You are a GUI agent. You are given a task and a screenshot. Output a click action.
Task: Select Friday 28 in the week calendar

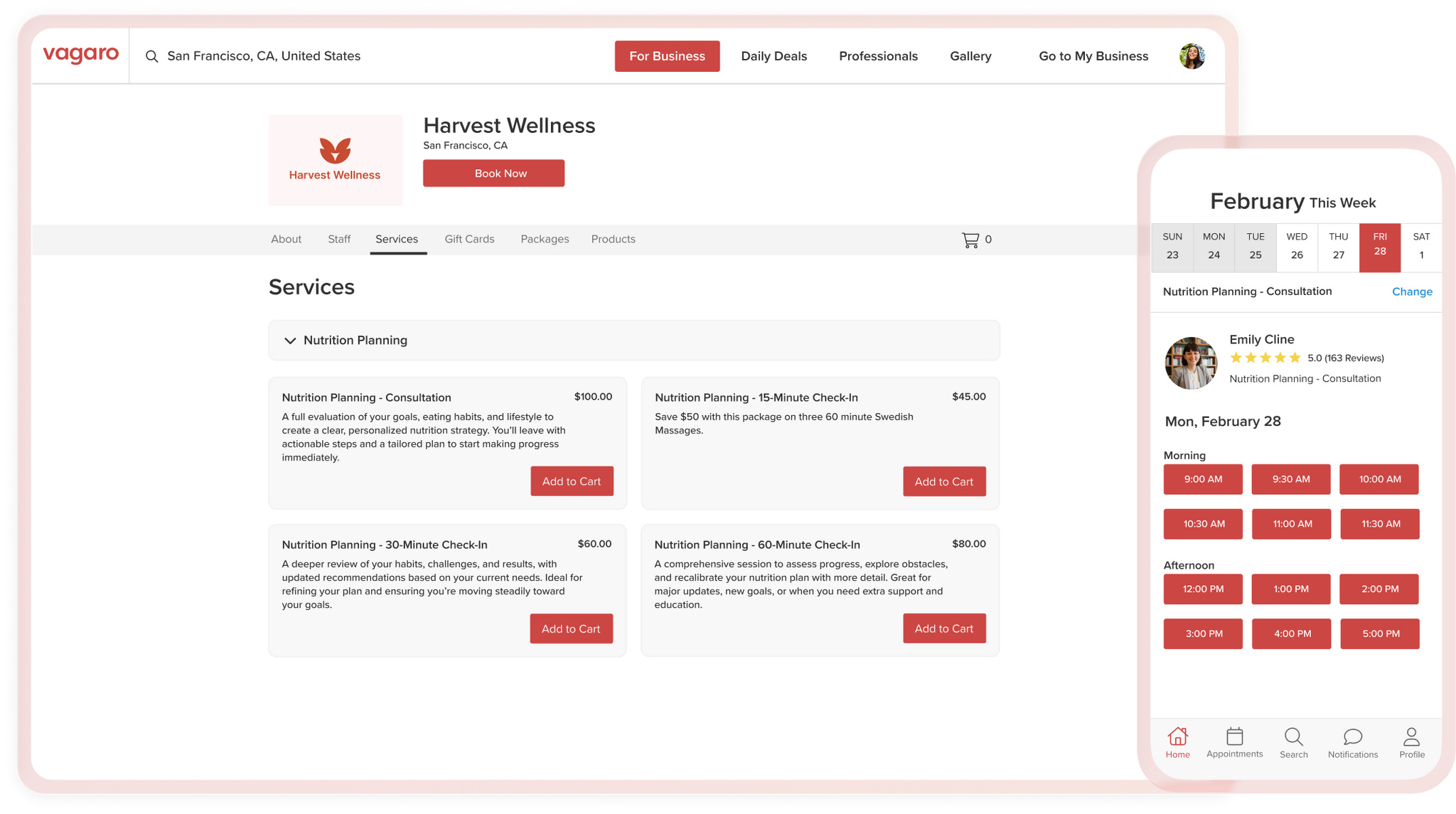pyautogui.click(x=1380, y=247)
